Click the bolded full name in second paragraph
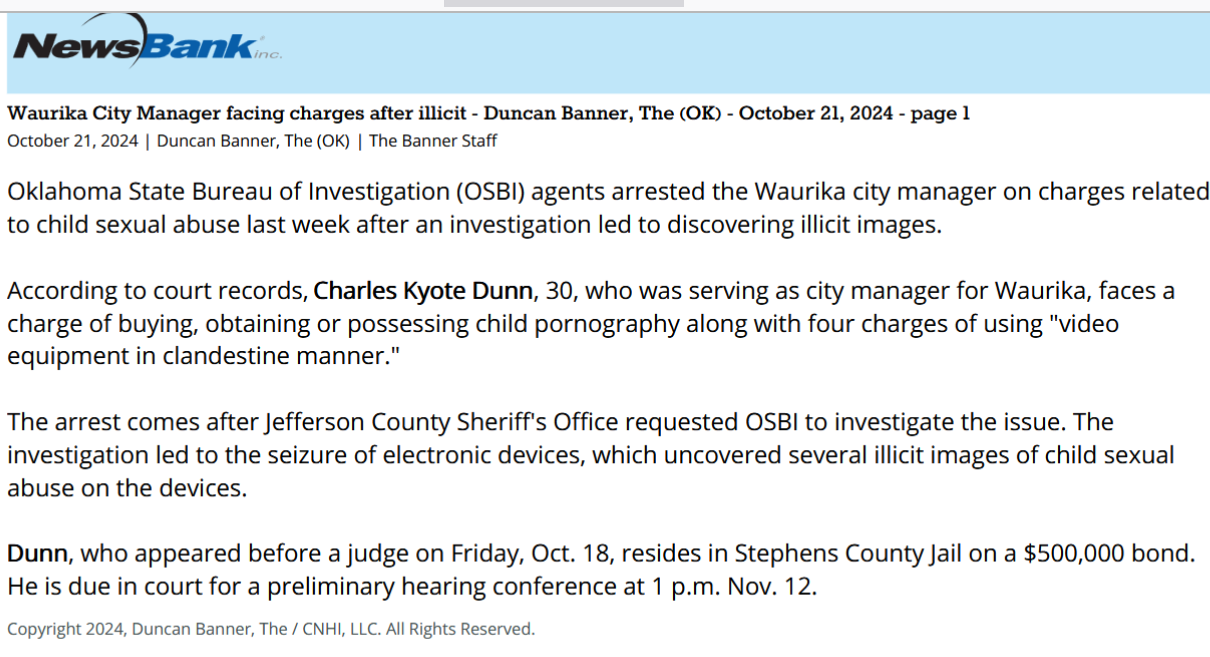 coord(423,292)
